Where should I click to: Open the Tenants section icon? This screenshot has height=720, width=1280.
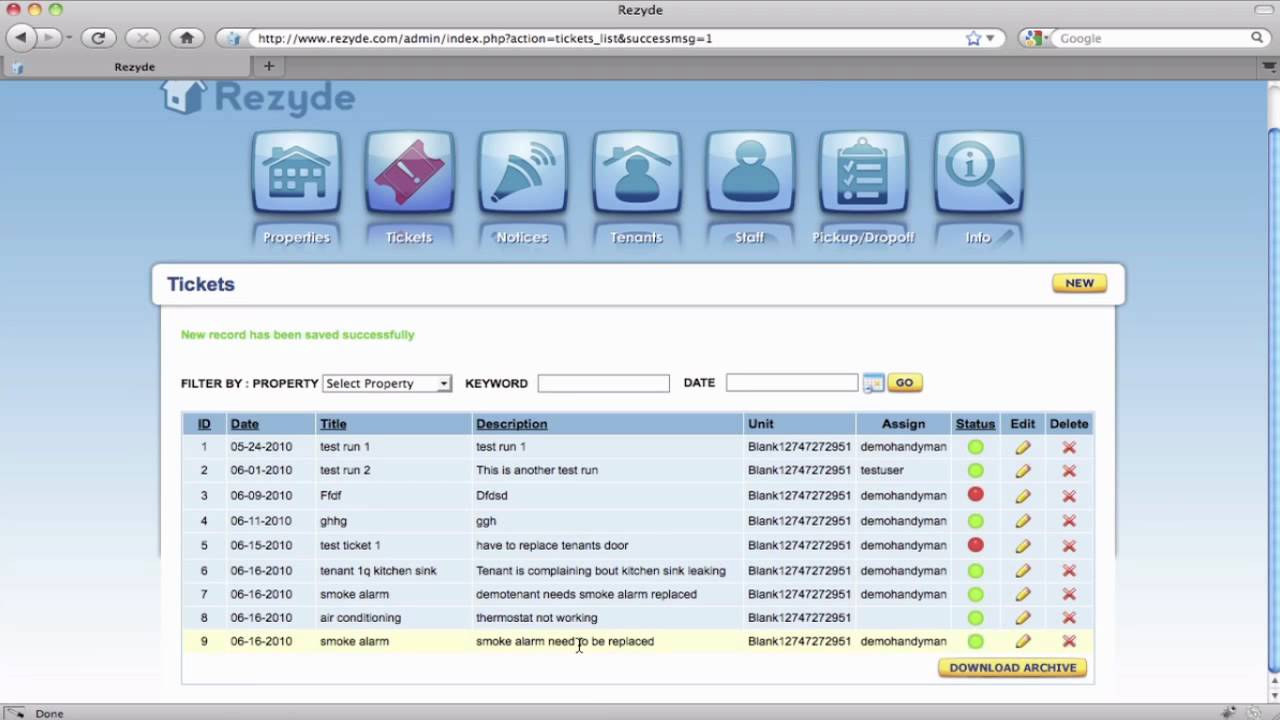click(636, 172)
